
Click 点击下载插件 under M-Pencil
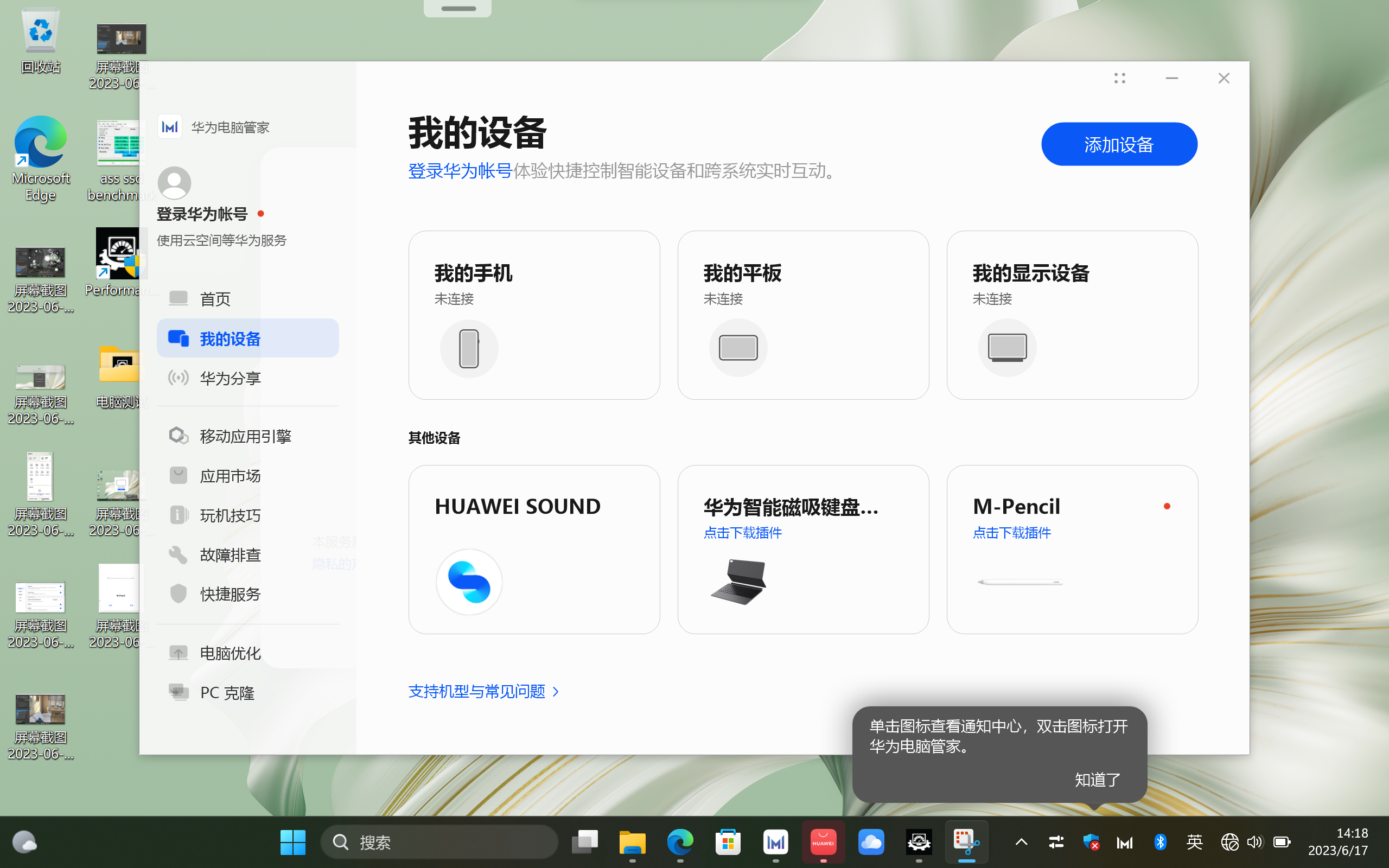[1012, 533]
